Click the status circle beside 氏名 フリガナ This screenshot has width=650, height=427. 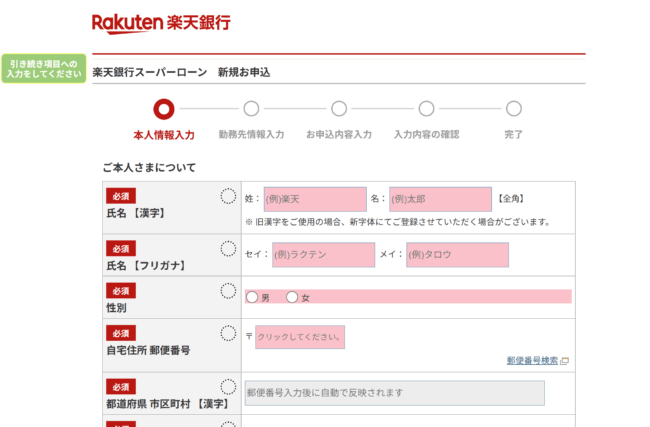[x=228, y=249]
